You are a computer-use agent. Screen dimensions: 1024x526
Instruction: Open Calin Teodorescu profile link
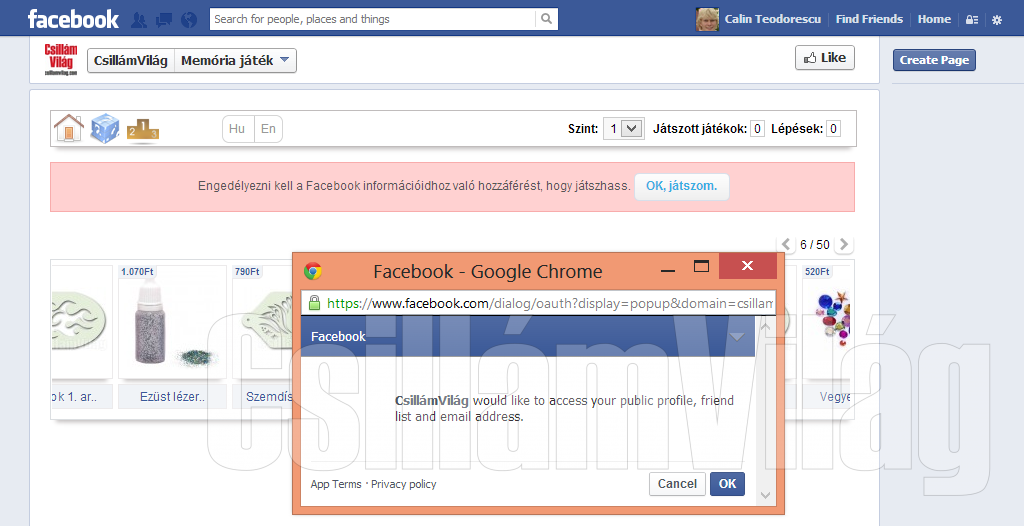click(x=772, y=19)
